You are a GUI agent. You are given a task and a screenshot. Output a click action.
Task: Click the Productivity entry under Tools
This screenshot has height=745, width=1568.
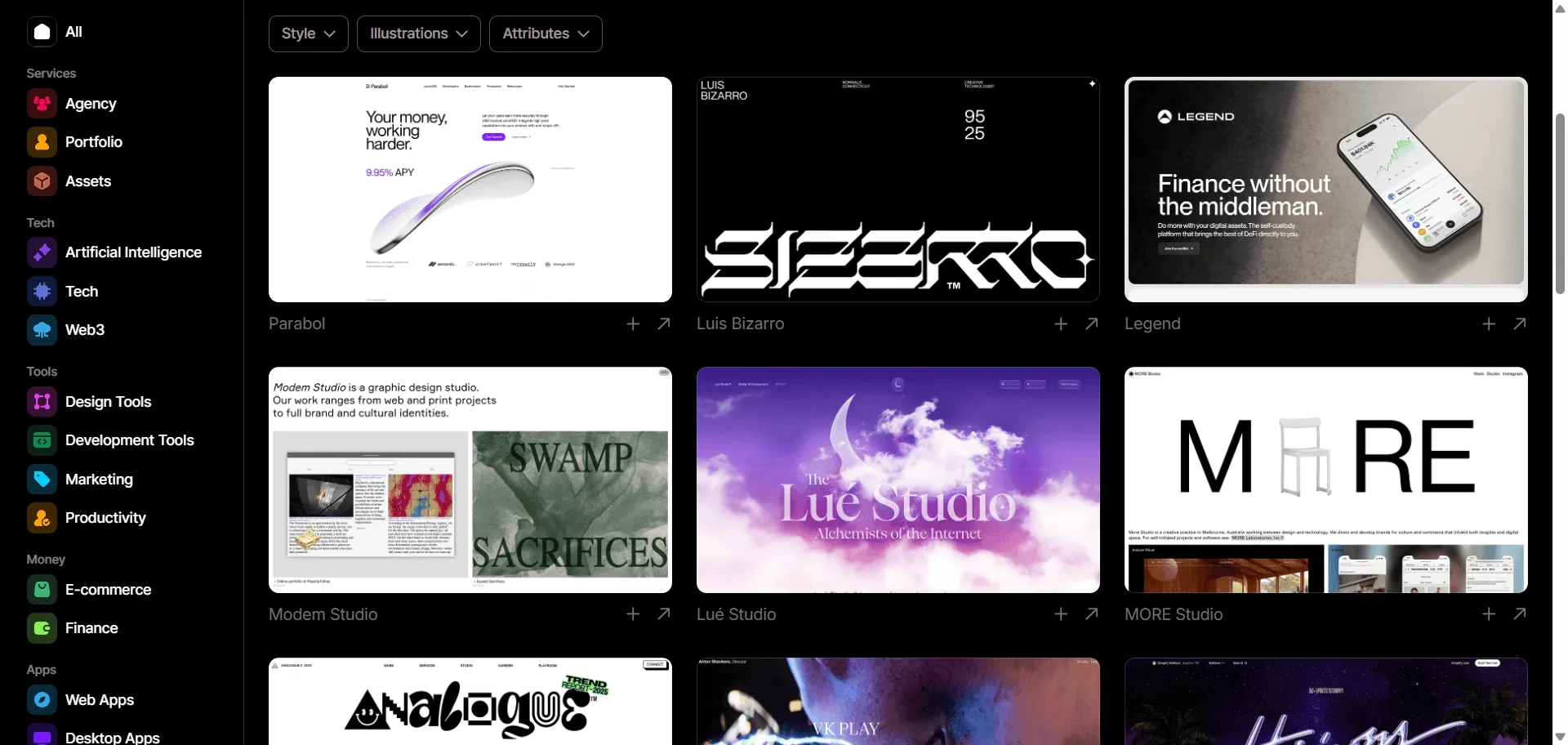click(105, 517)
